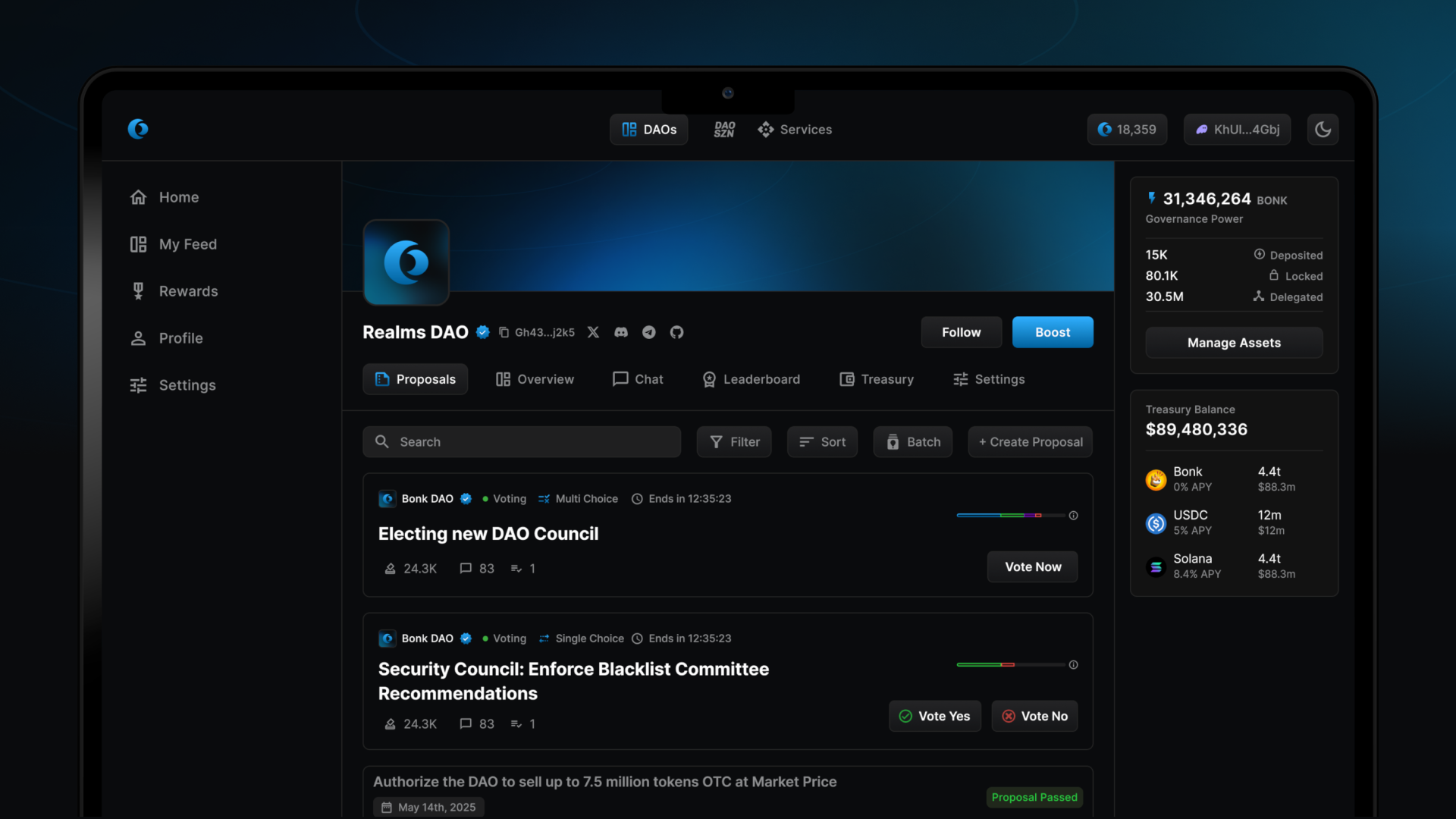Open Realms DAO X (Twitter) icon

point(593,332)
